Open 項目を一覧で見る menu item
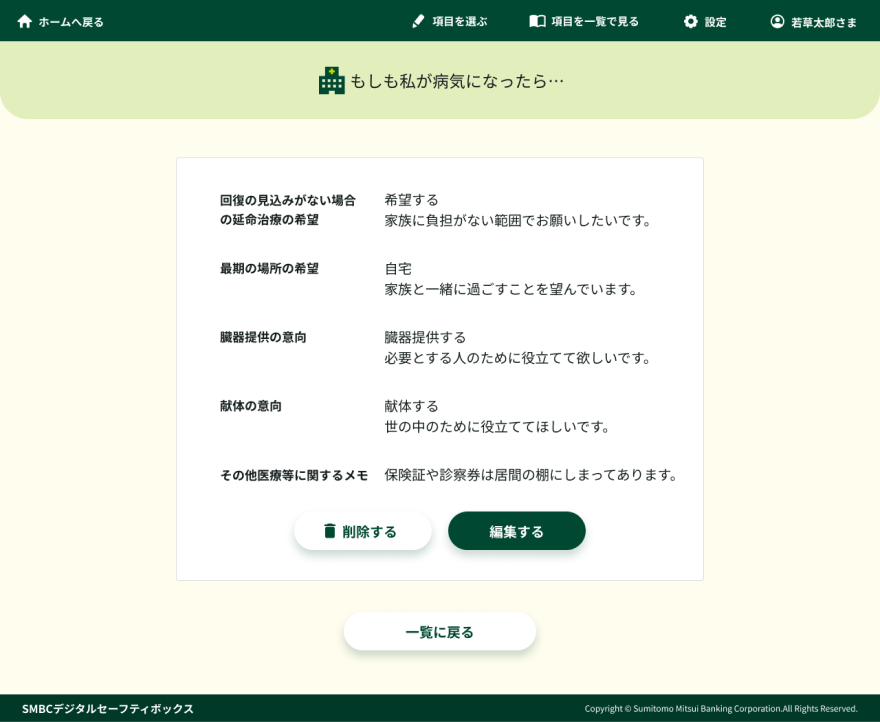Viewport: 880px width, 722px height. click(x=584, y=21)
